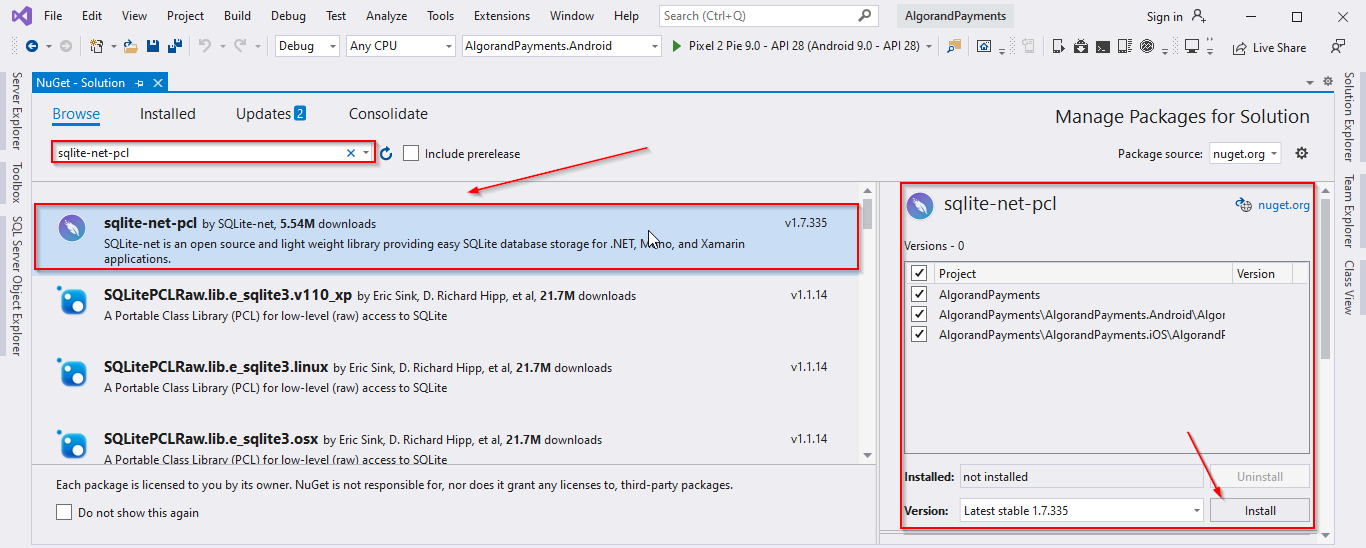Enable the Include prerelease checkbox
The width and height of the screenshot is (1366, 548).
point(411,153)
